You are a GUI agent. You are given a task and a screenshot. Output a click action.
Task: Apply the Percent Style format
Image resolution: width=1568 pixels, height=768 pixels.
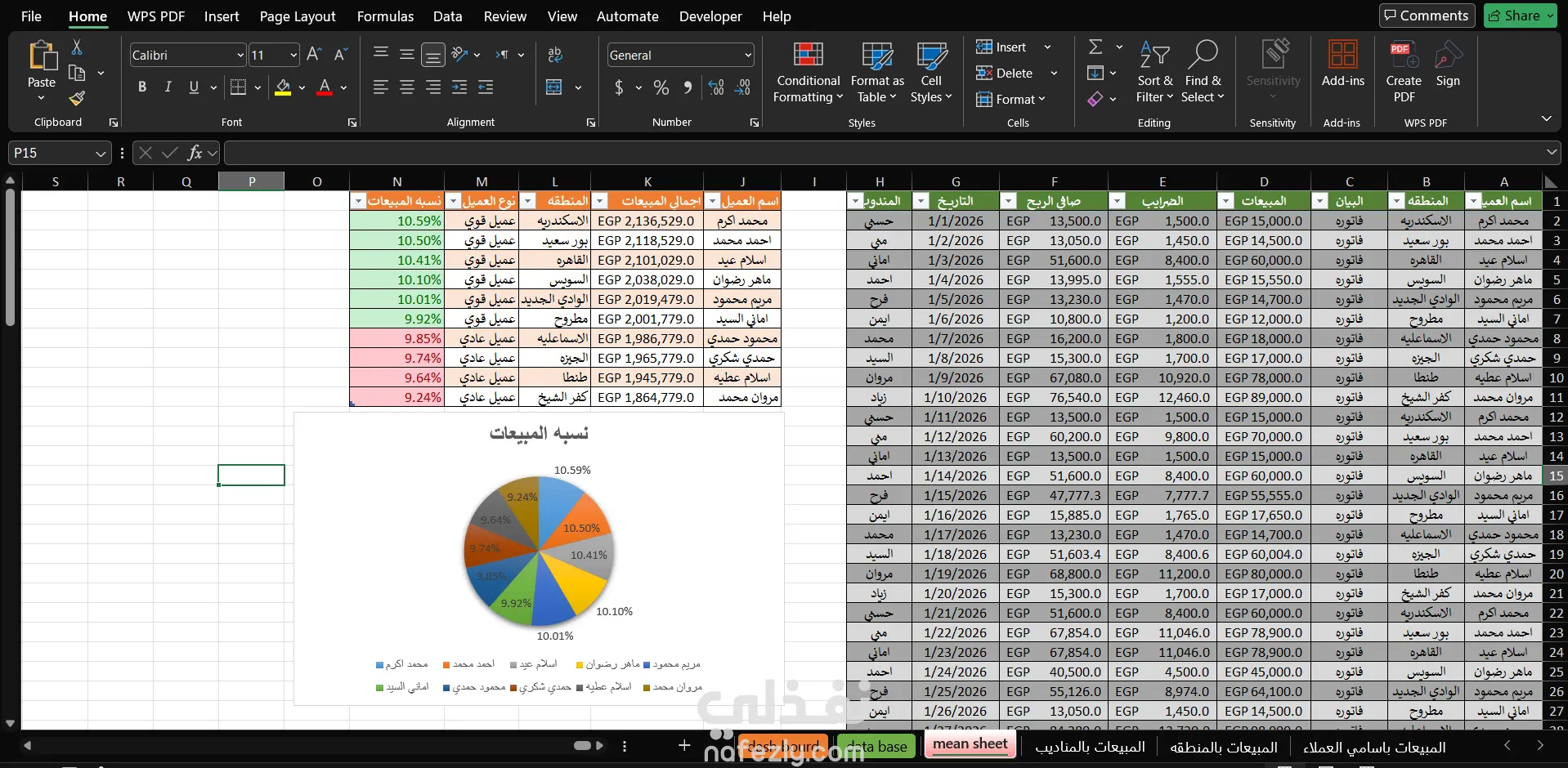click(x=661, y=87)
